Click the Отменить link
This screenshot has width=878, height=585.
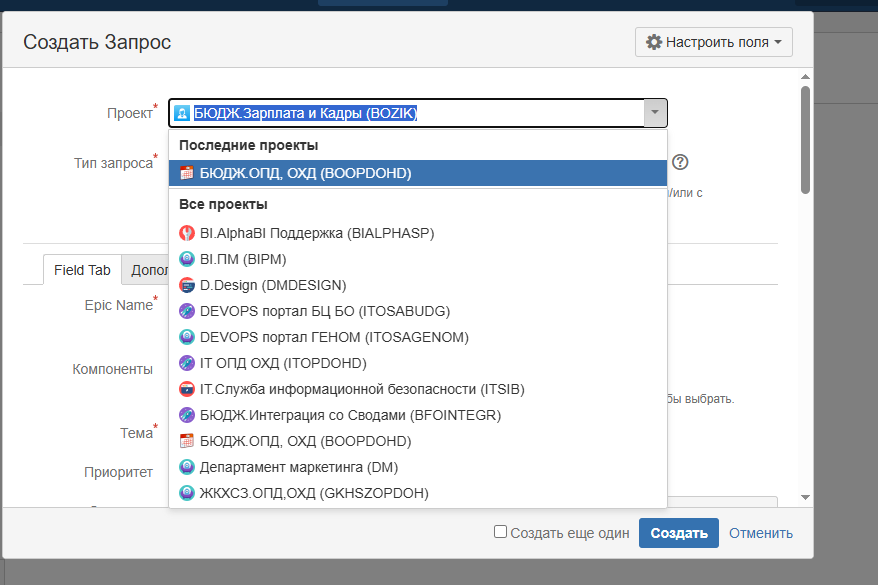pos(760,533)
